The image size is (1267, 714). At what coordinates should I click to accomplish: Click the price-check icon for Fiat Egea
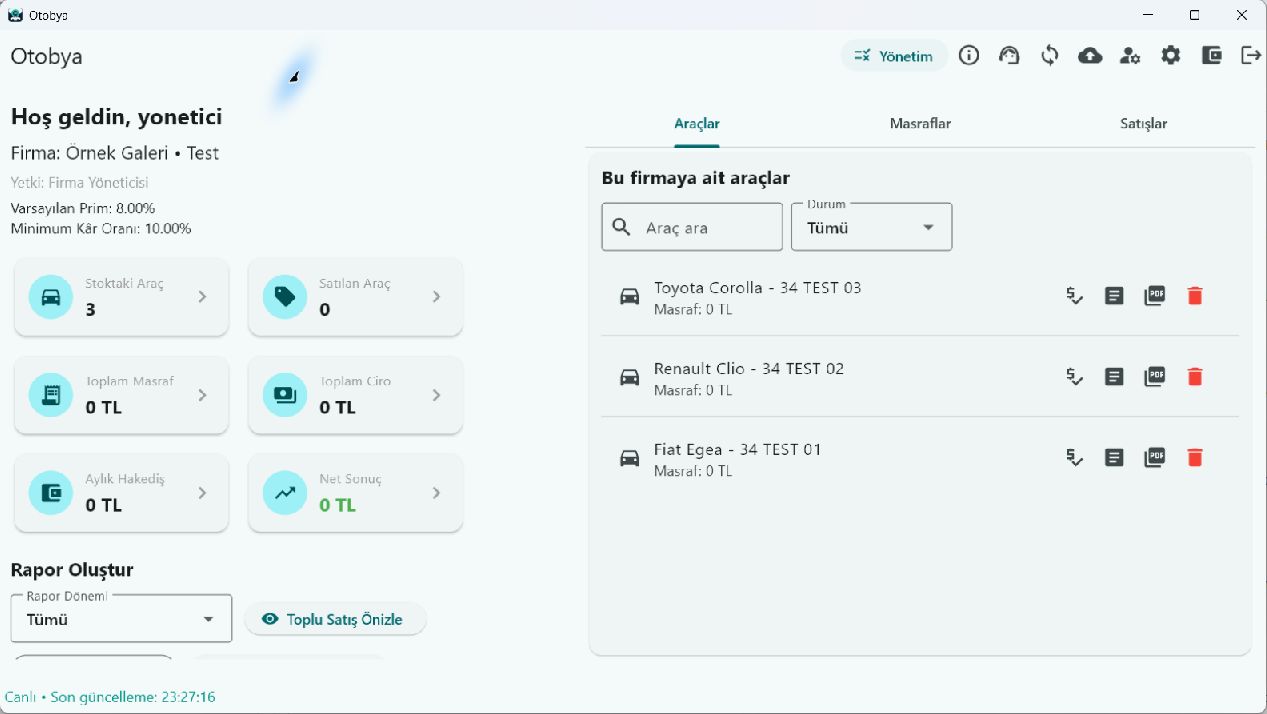[x=1074, y=458]
